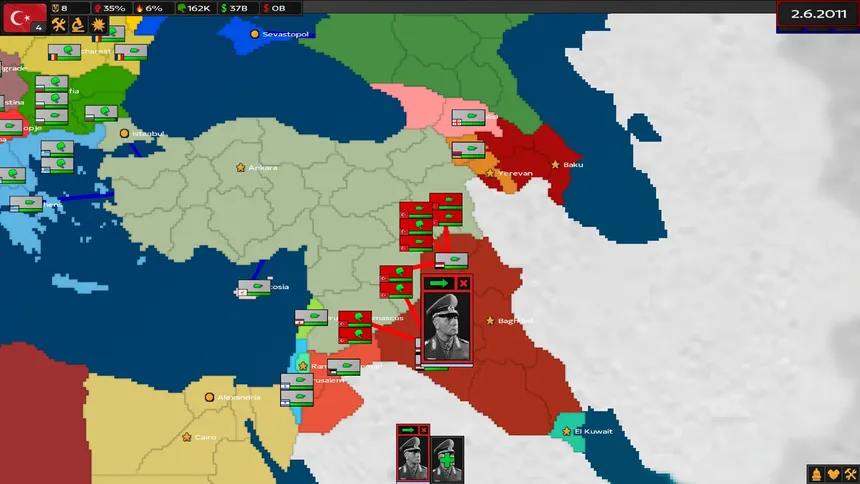Select the gray army unit in Lebanon near Beirut
The width and height of the screenshot is (860, 484).
[311, 318]
